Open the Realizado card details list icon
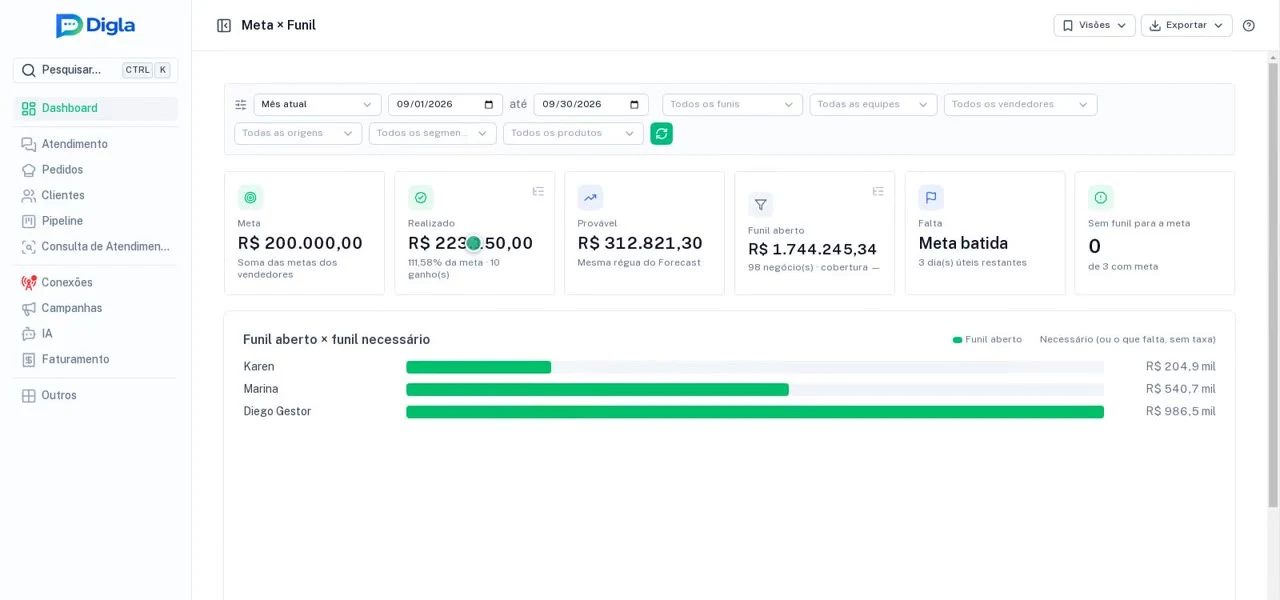 coord(538,191)
